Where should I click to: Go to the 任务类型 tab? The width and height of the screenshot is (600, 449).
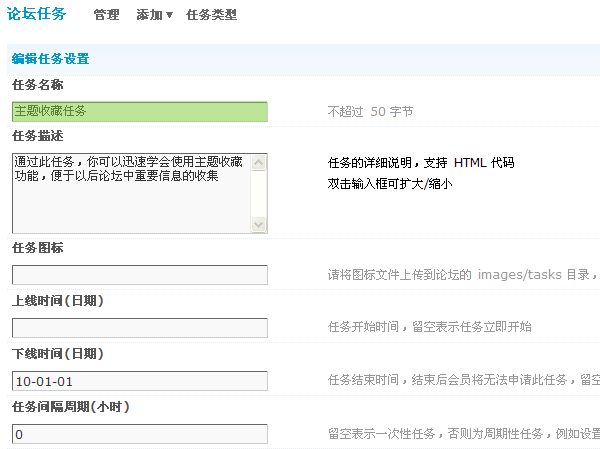point(211,15)
